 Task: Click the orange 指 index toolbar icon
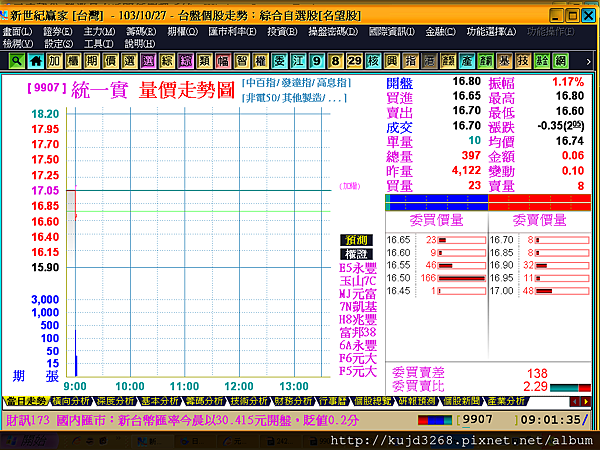pyautogui.click(x=411, y=61)
